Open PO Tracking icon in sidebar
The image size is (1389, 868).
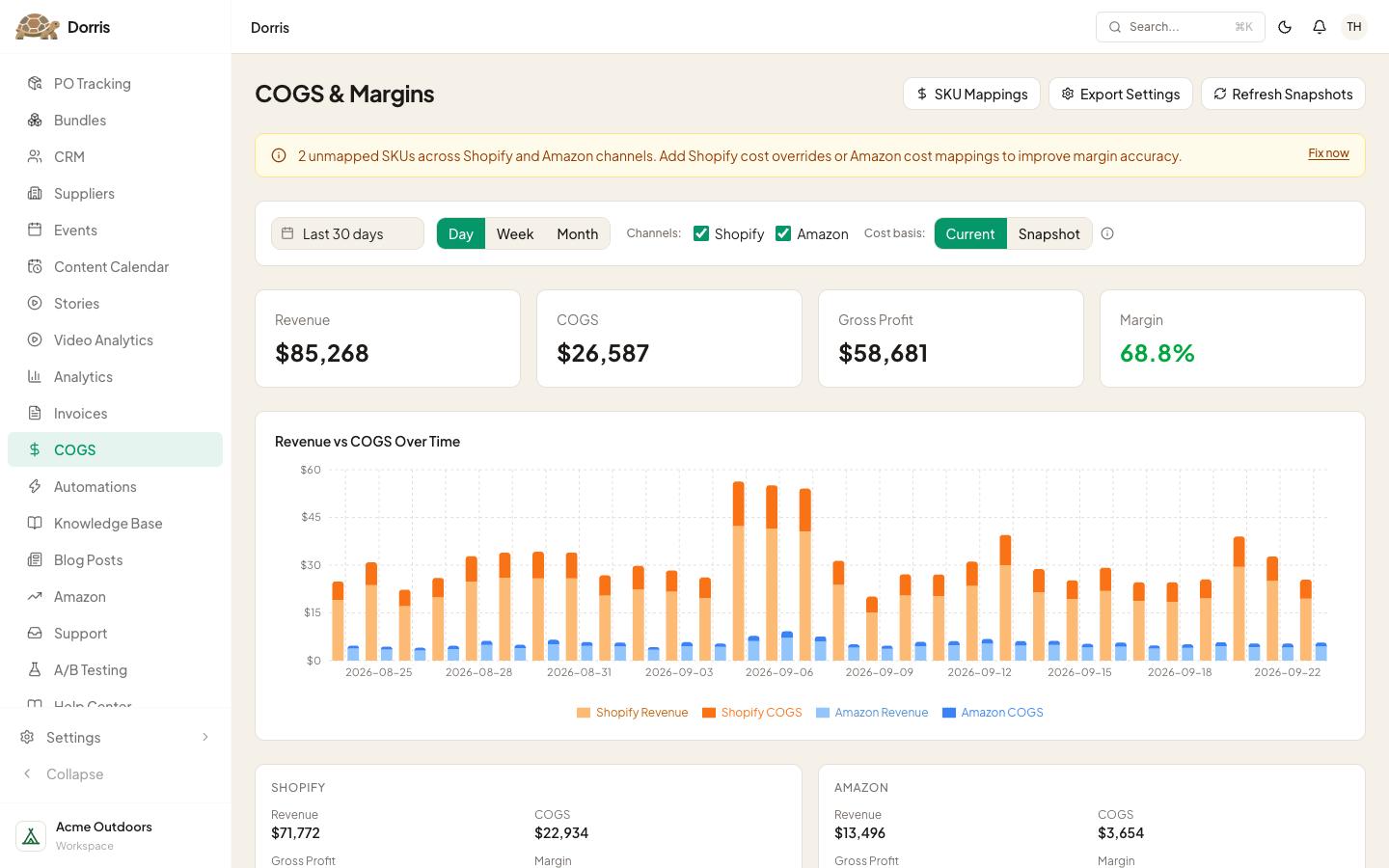coord(35,83)
